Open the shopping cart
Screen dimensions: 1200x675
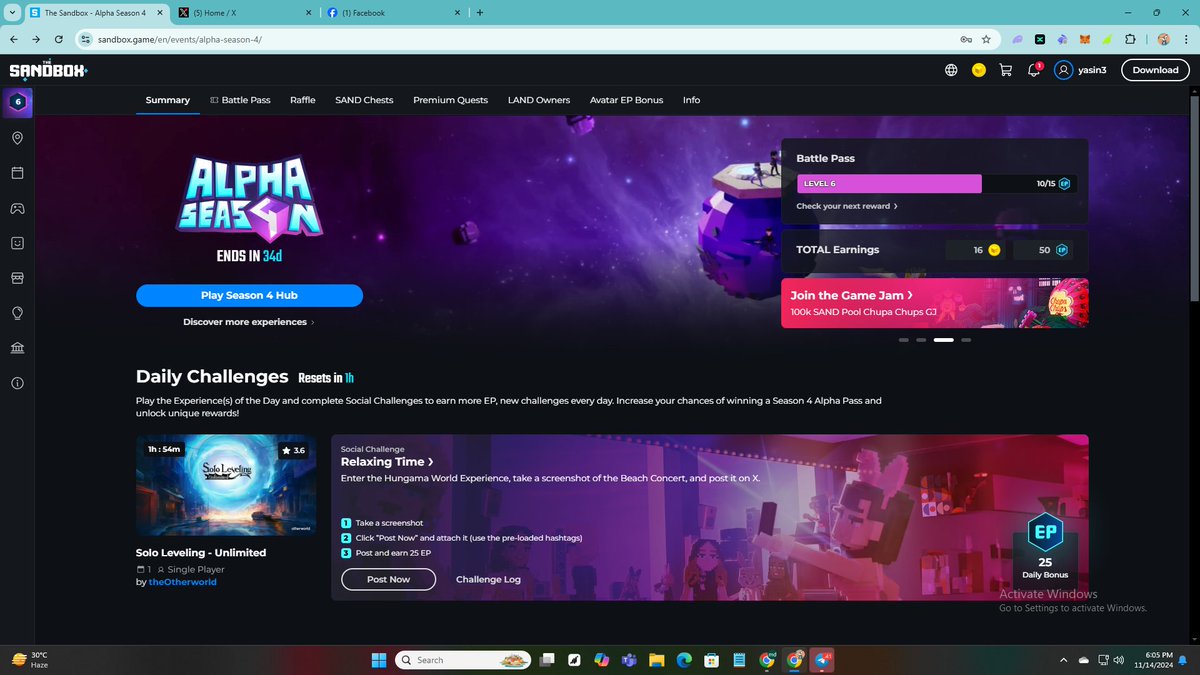pyautogui.click(x=1006, y=70)
